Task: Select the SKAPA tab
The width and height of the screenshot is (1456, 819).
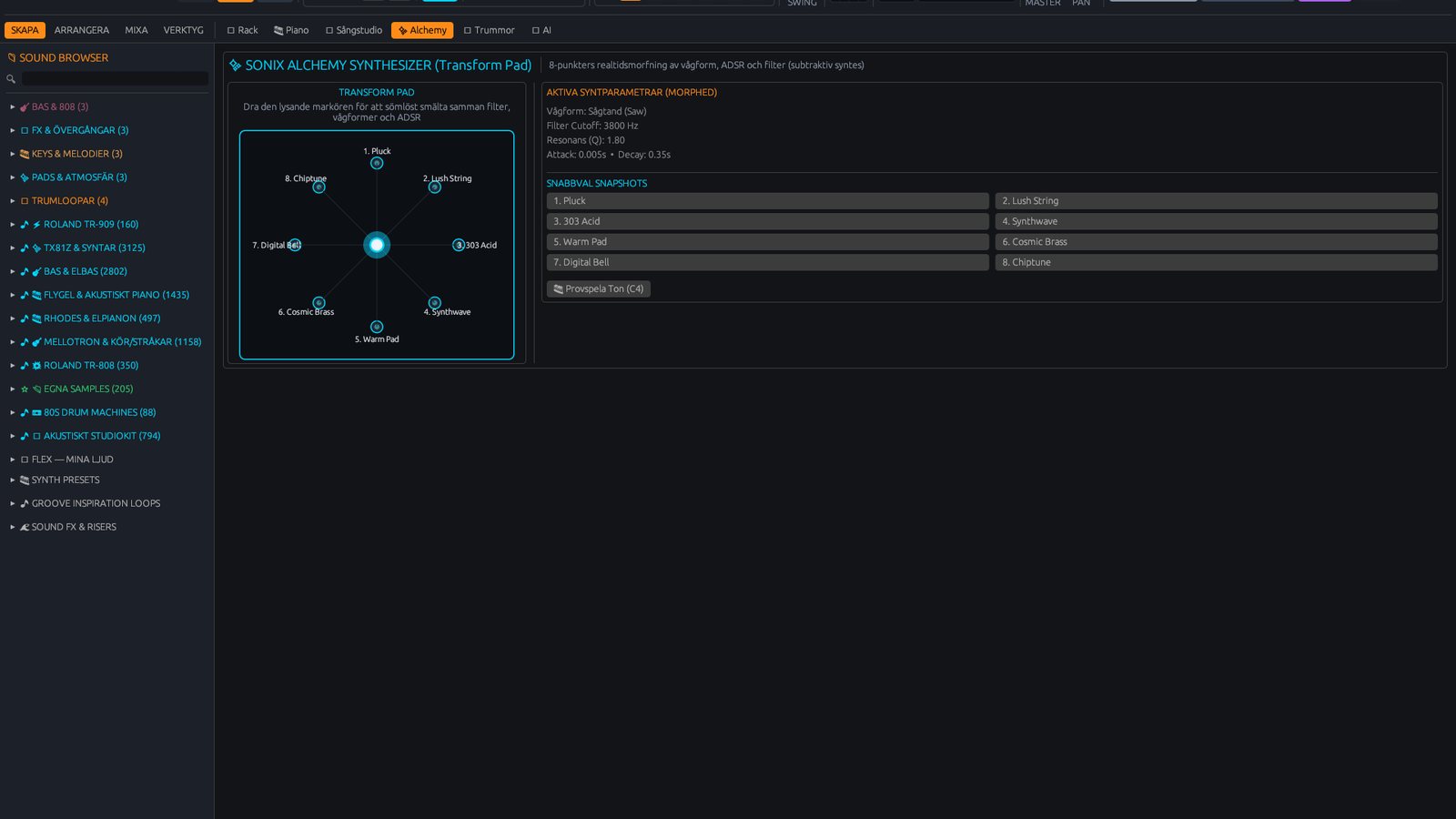Action: click(x=25, y=30)
